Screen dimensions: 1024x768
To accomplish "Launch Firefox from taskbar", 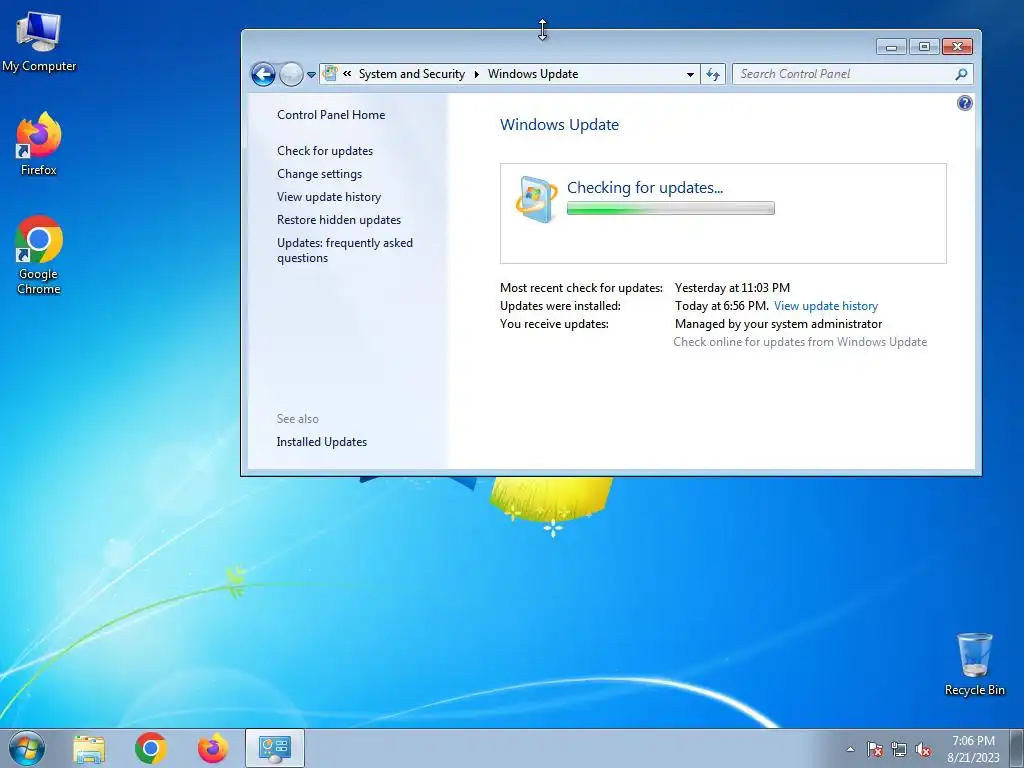I will click(213, 748).
